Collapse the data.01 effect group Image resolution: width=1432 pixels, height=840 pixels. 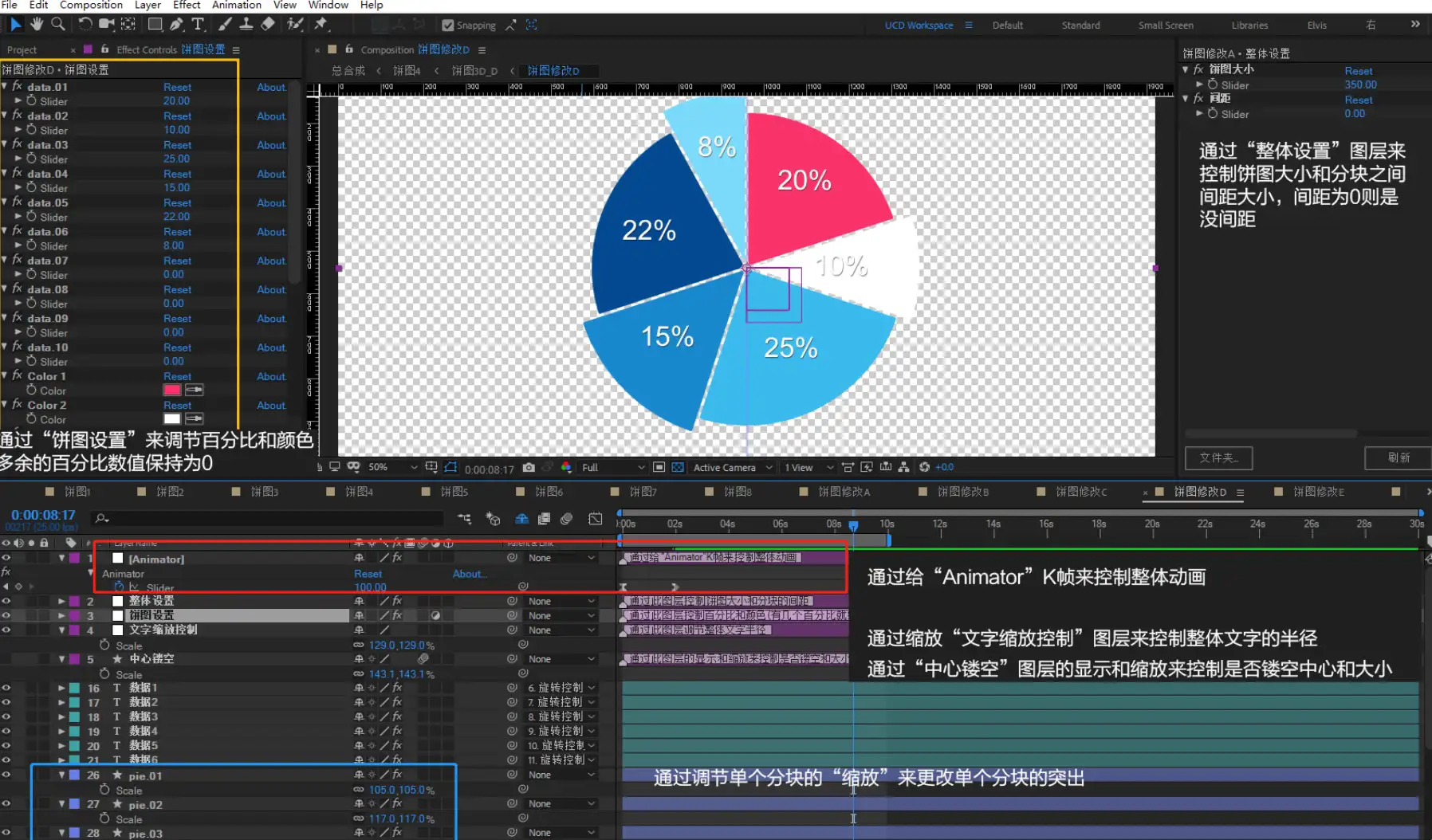click(x=5, y=87)
